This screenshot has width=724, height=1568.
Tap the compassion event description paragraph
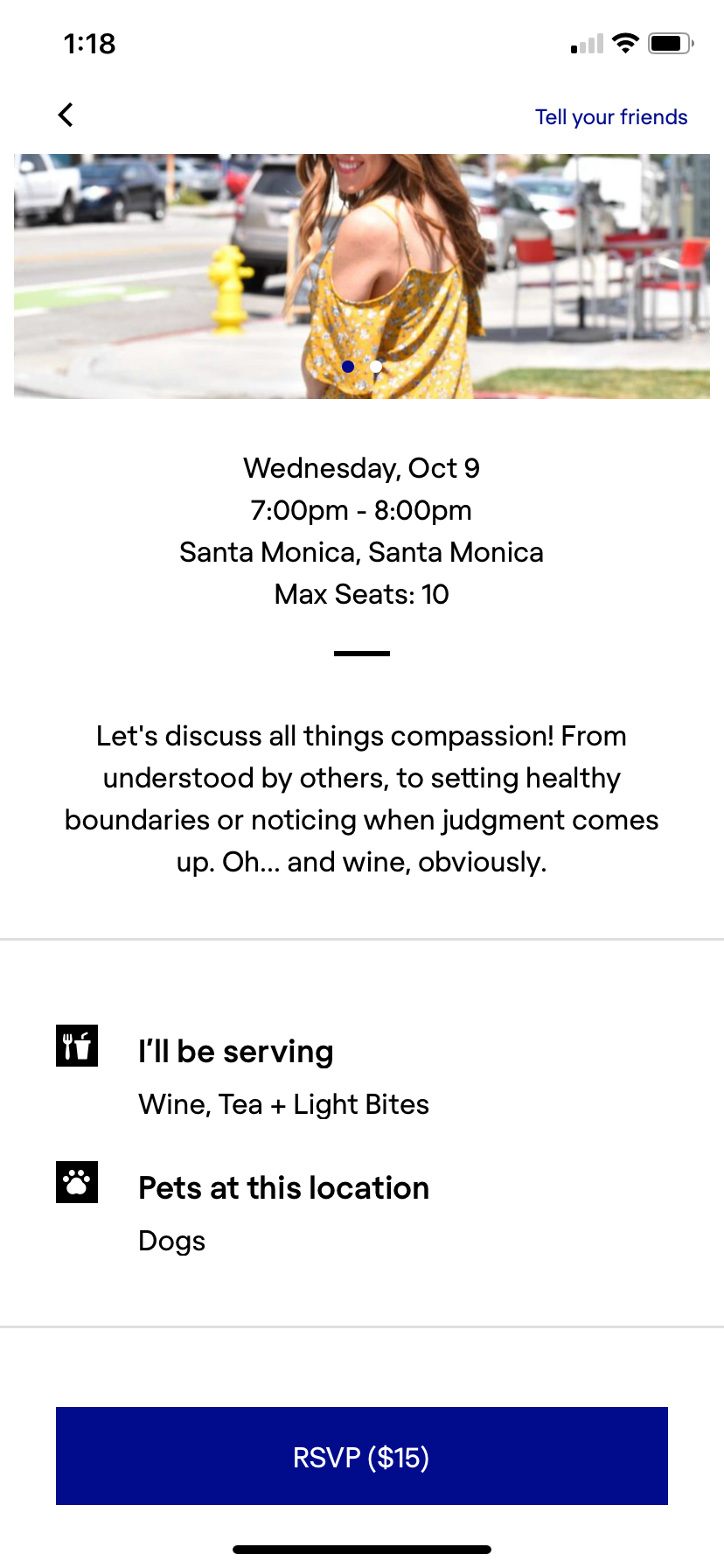pyautogui.click(x=361, y=799)
